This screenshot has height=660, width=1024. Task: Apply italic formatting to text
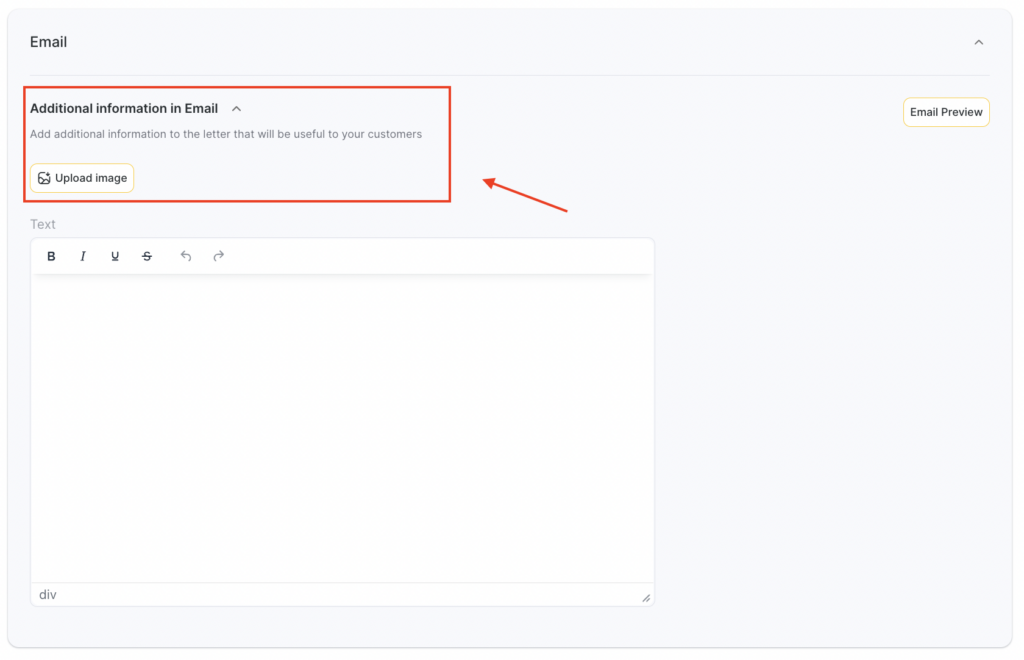point(83,256)
